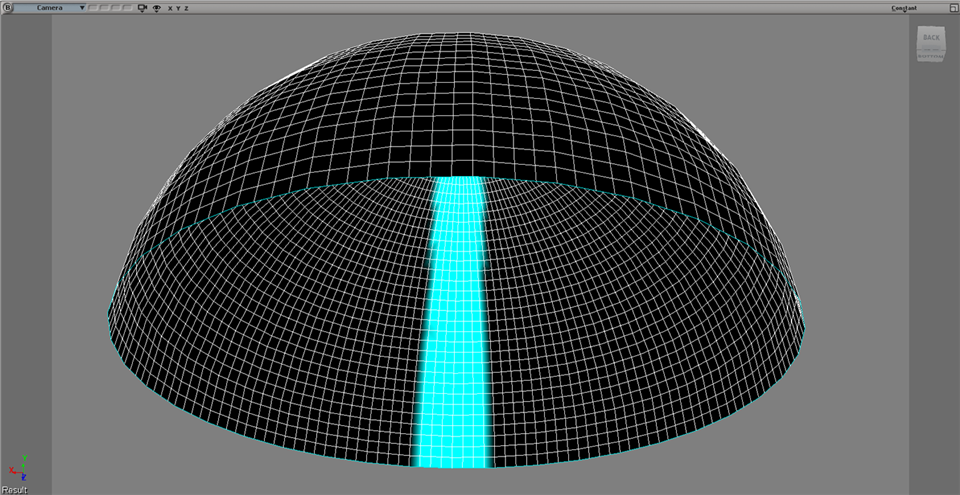Click the BACK face of the view cube
960x495 pixels.
pos(931,38)
